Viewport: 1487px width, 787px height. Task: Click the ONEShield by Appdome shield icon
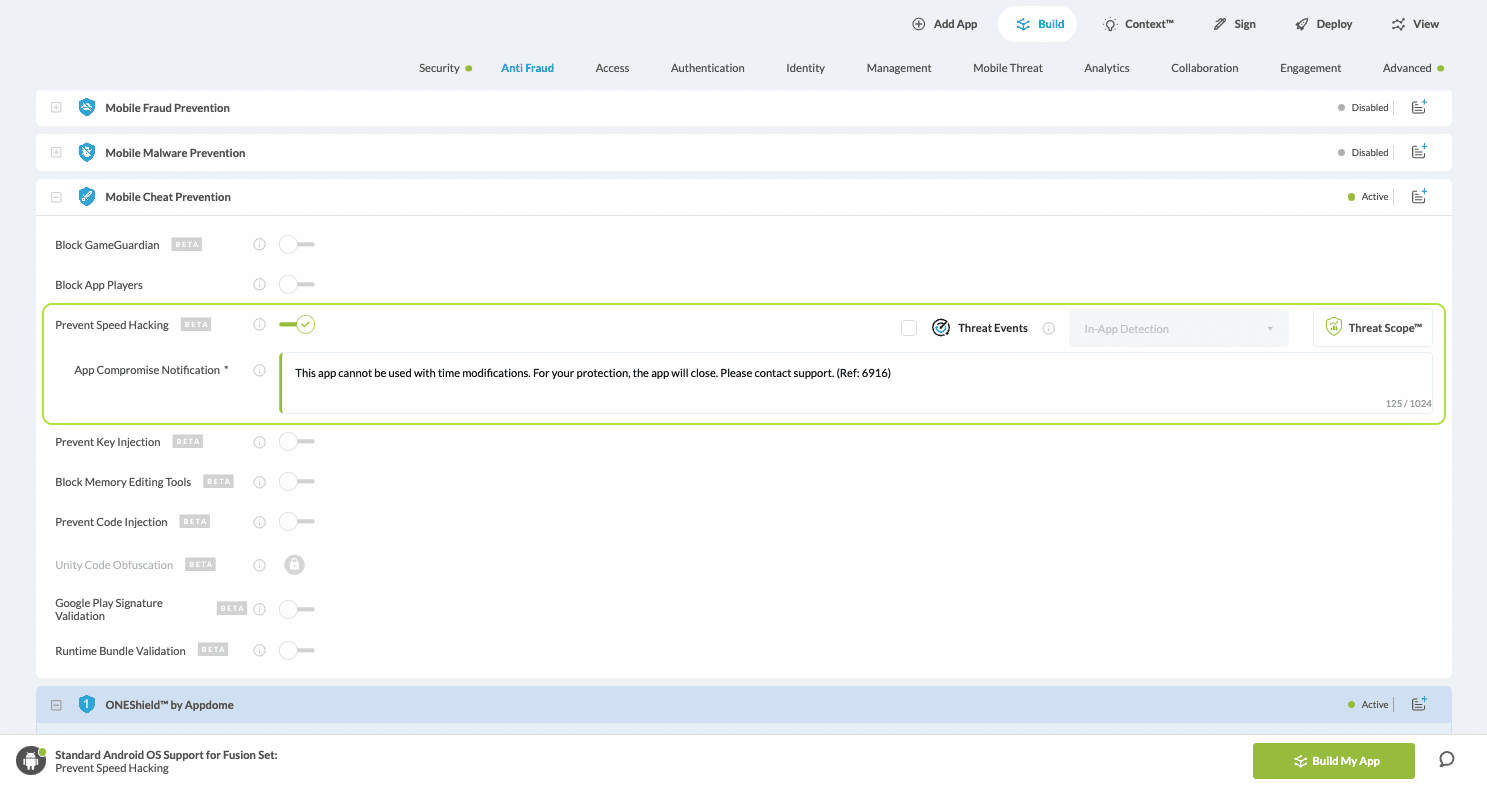point(87,705)
